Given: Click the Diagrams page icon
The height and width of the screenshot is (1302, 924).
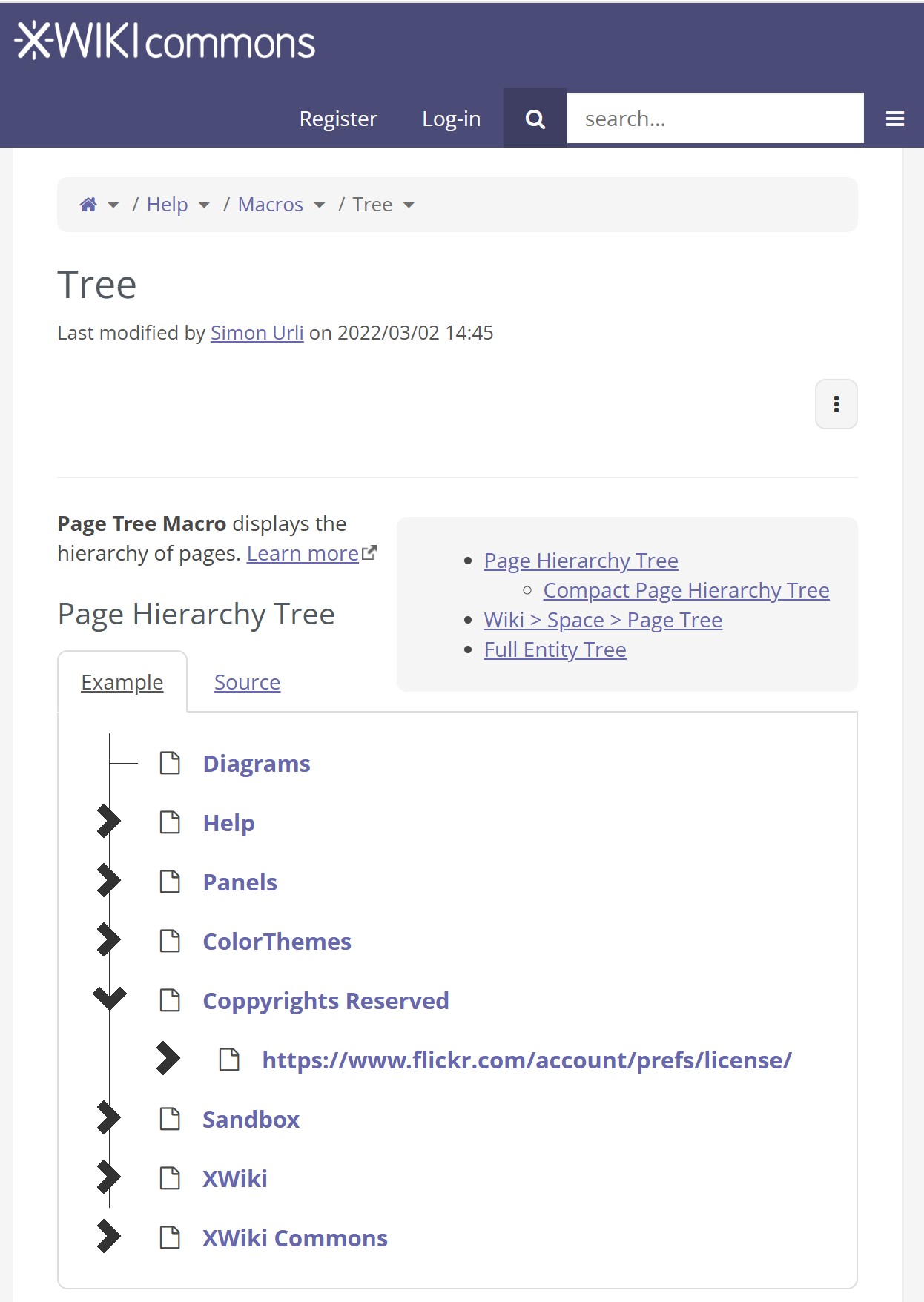Looking at the screenshot, I should (x=171, y=763).
